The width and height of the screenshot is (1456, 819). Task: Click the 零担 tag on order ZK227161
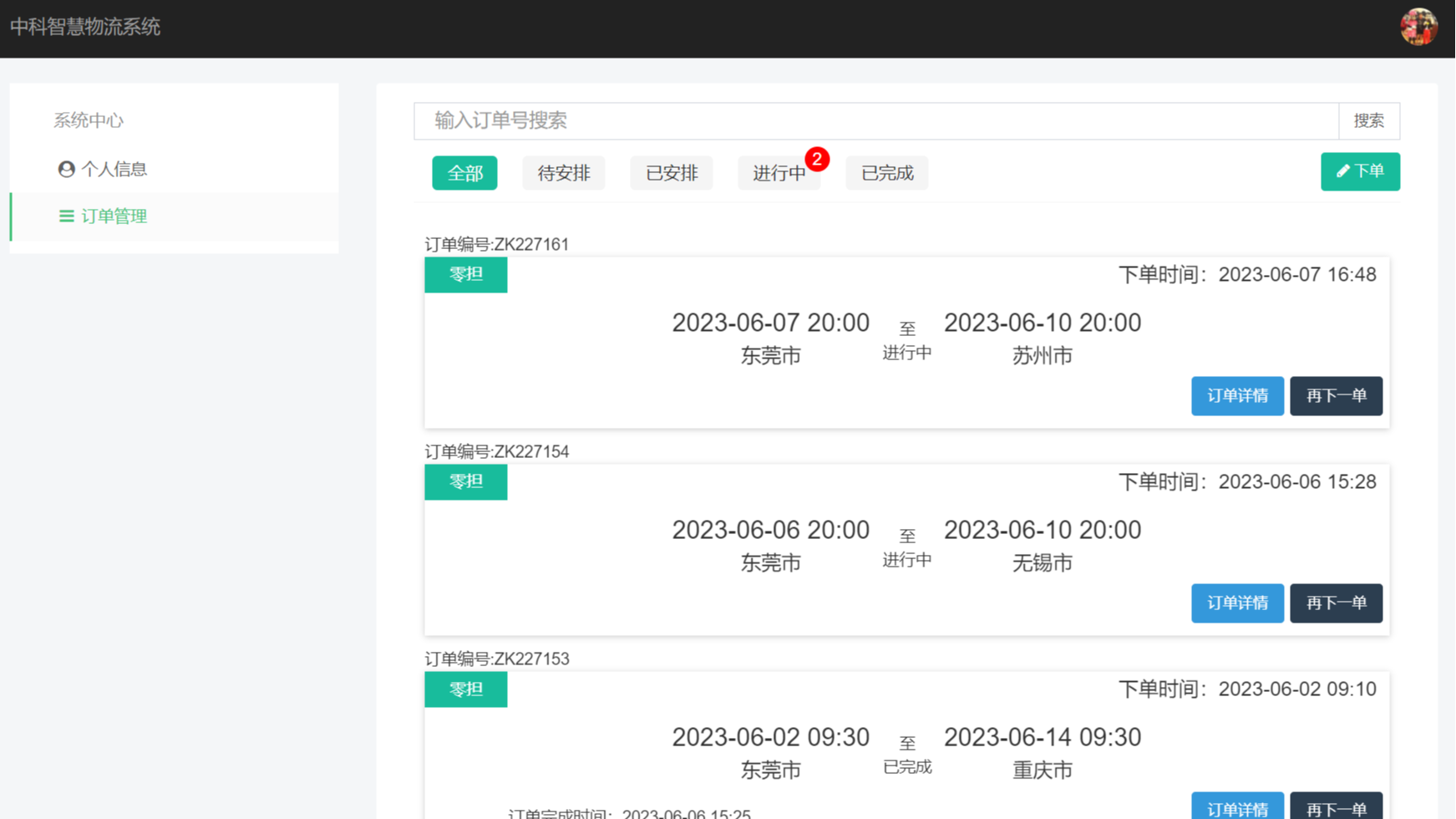(x=465, y=275)
